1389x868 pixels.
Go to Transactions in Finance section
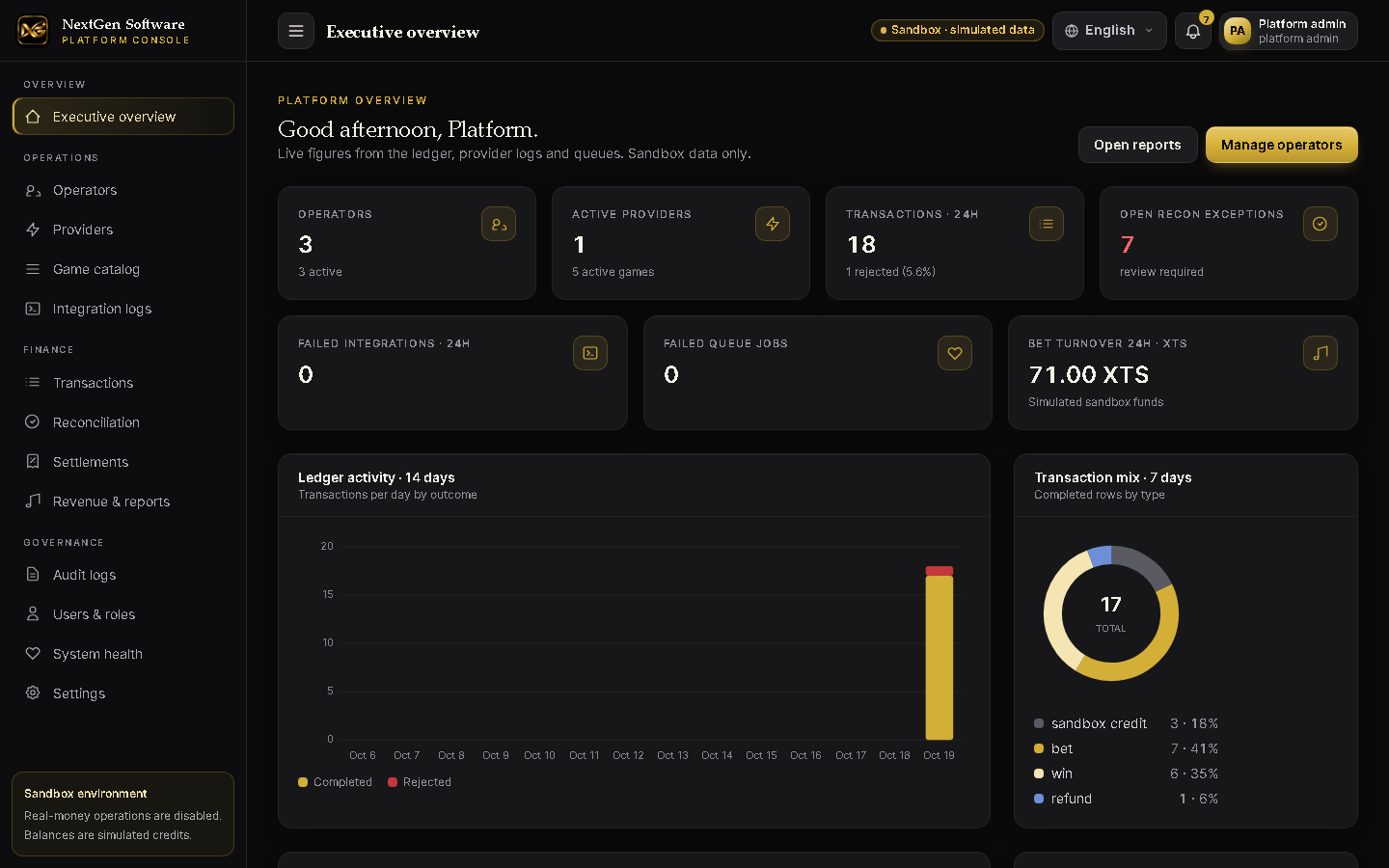pos(123,383)
